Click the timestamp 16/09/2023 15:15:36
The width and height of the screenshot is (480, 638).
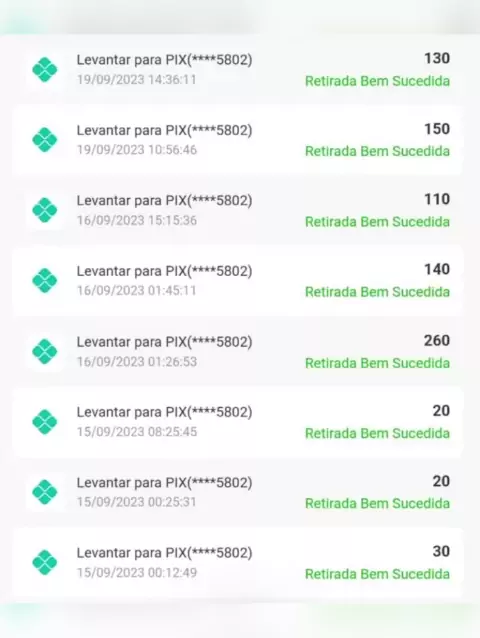click(137, 221)
